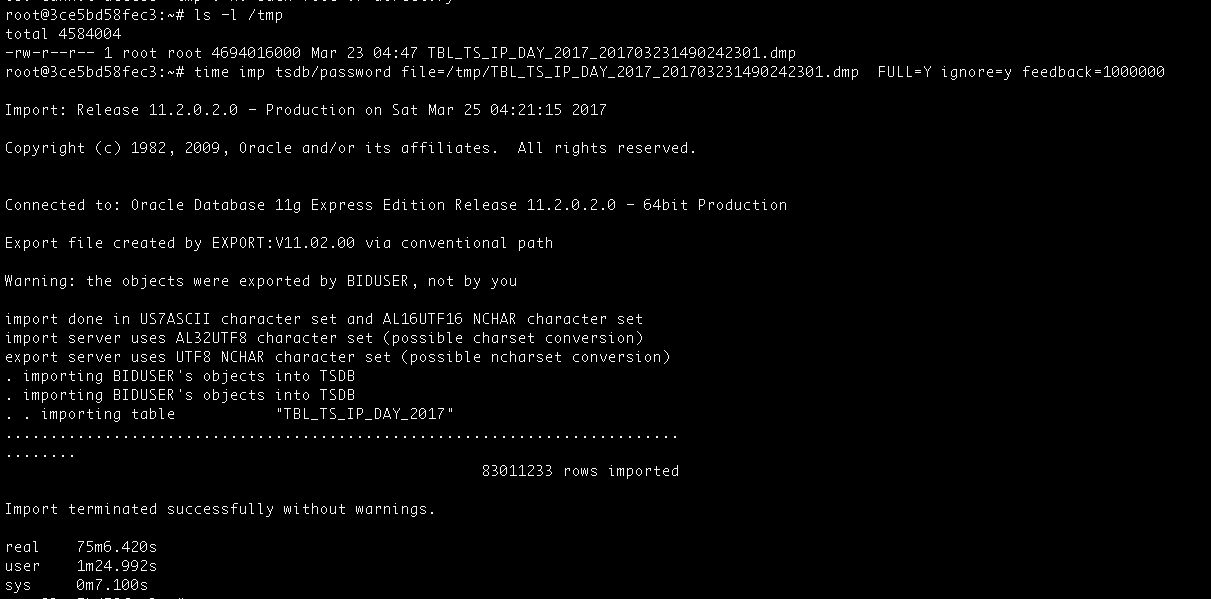This screenshot has height=599, width=1211.
Task: Click the 'real 75m6.420s' timing line
Action: coord(81,547)
